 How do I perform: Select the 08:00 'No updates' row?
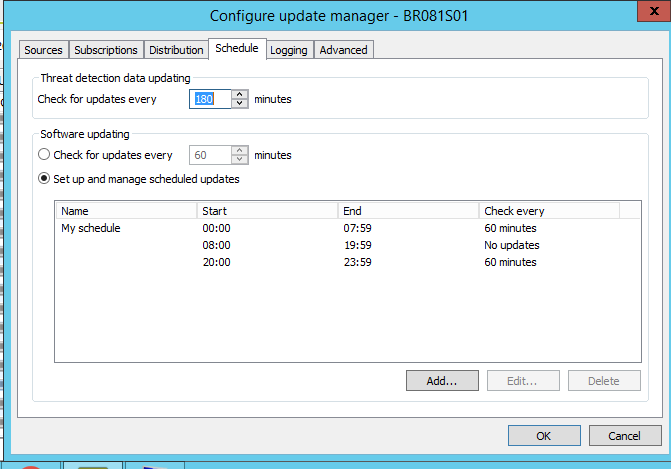click(x=215, y=245)
